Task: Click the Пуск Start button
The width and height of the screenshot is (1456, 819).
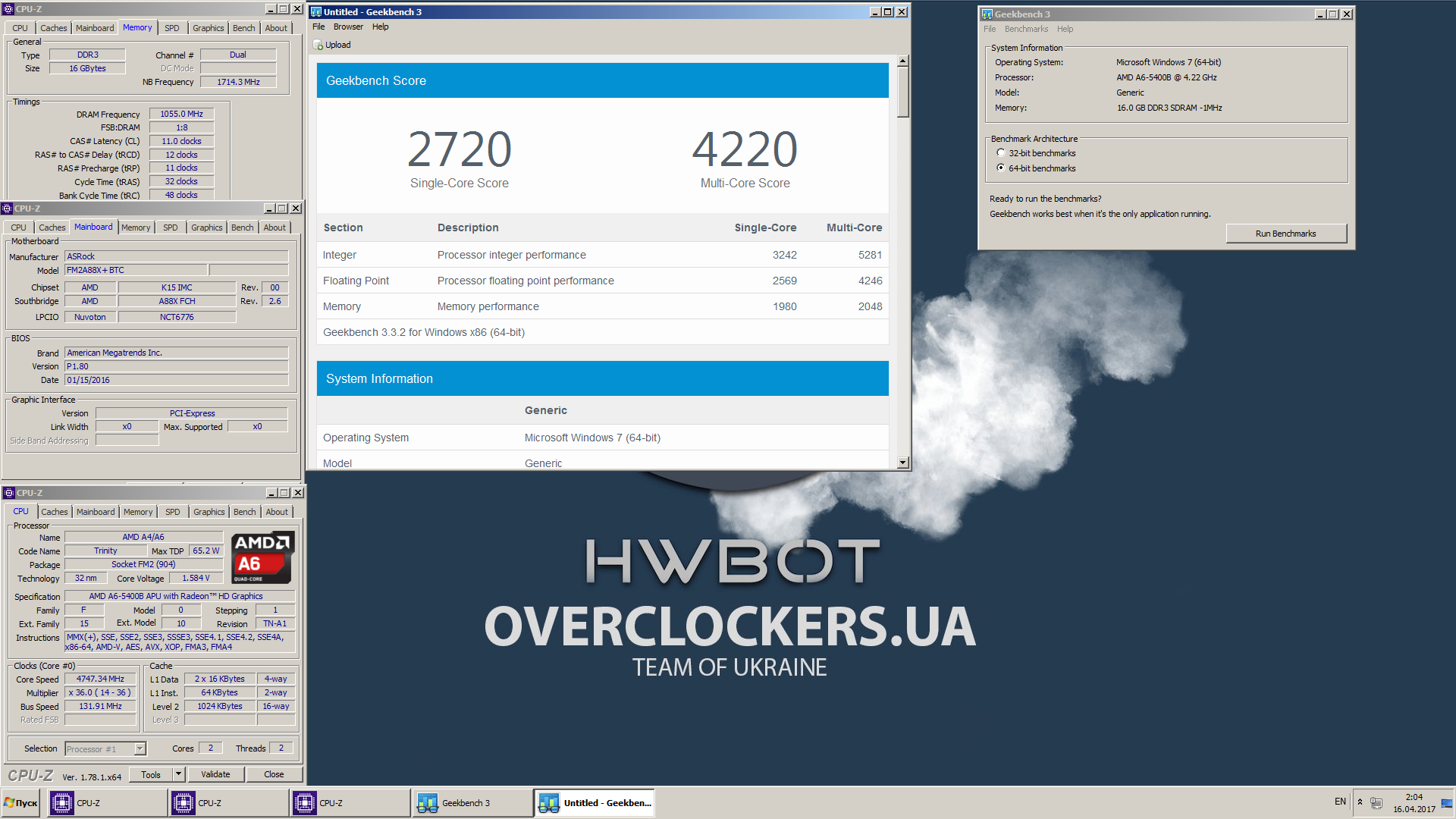Action: (x=21, y=803)
